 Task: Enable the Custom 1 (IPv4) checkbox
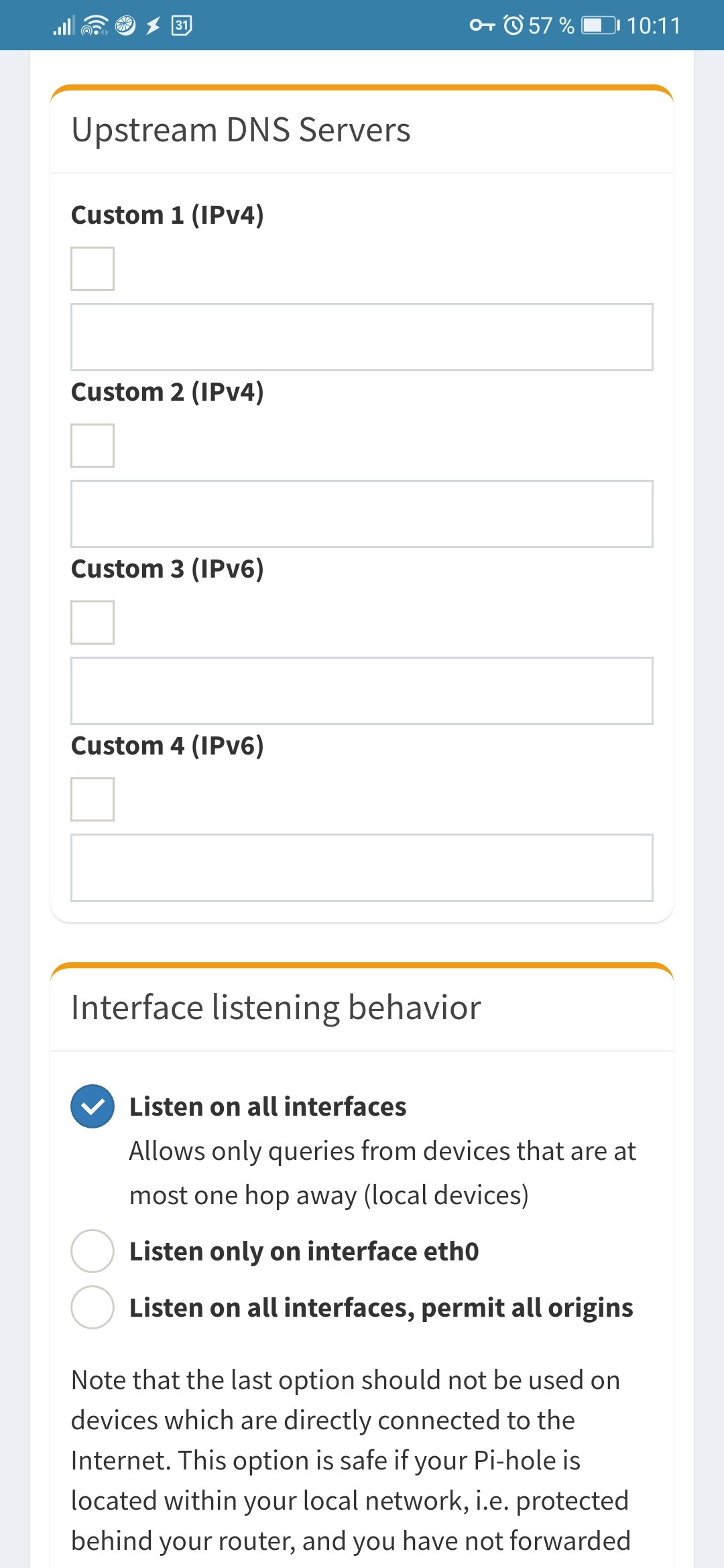tap(93, 269)
